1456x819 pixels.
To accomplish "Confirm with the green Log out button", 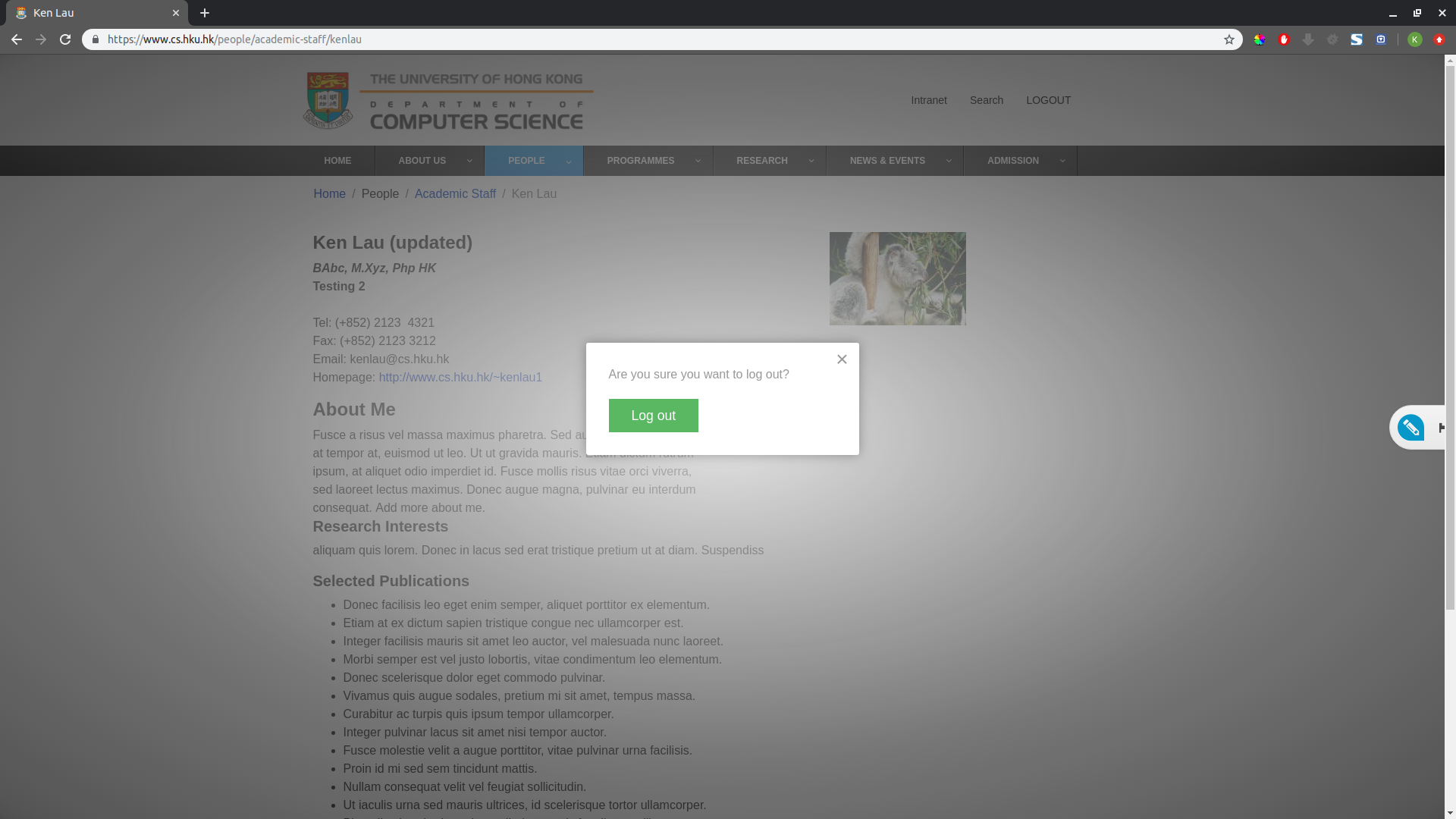I will tap(653, 416).
